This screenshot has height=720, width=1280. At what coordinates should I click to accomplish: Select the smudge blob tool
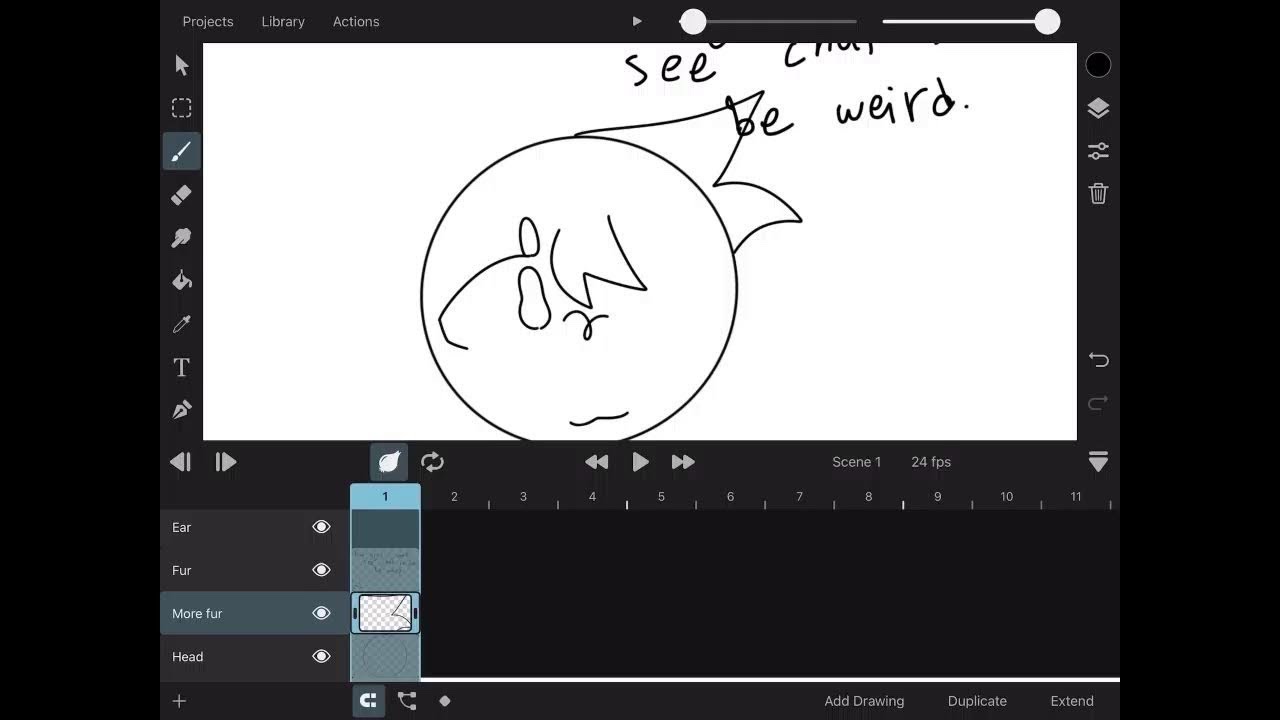181,238
